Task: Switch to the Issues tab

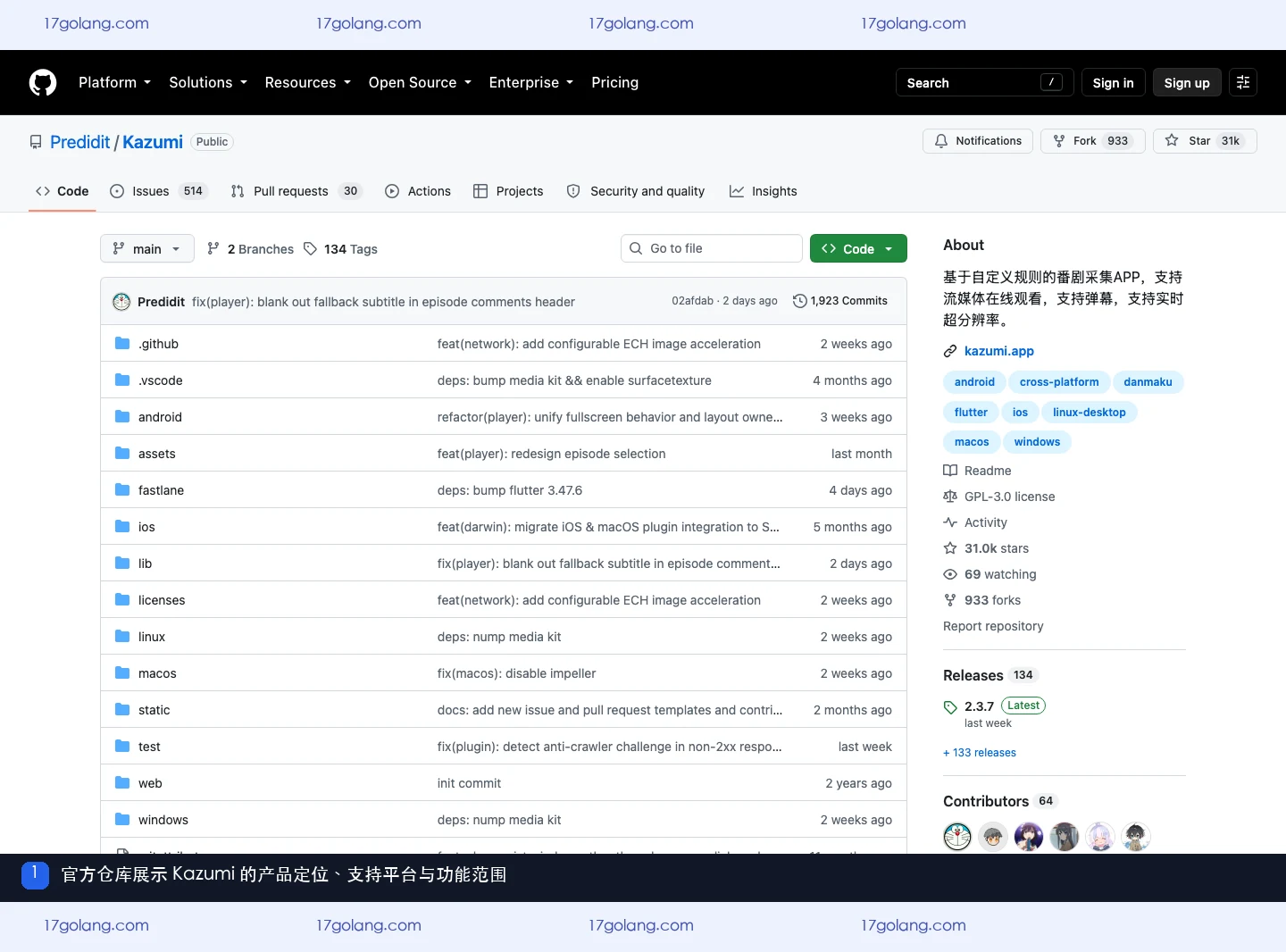Action: 158,191
